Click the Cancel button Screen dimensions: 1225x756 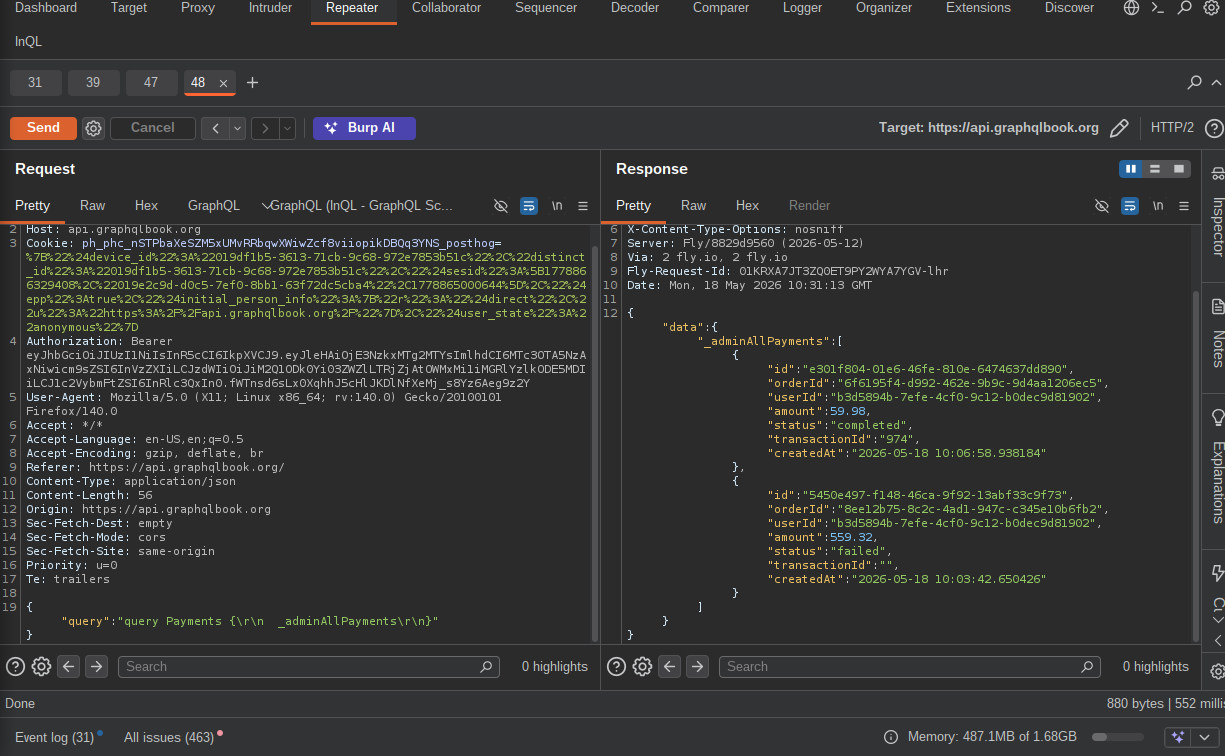(152, 128)
